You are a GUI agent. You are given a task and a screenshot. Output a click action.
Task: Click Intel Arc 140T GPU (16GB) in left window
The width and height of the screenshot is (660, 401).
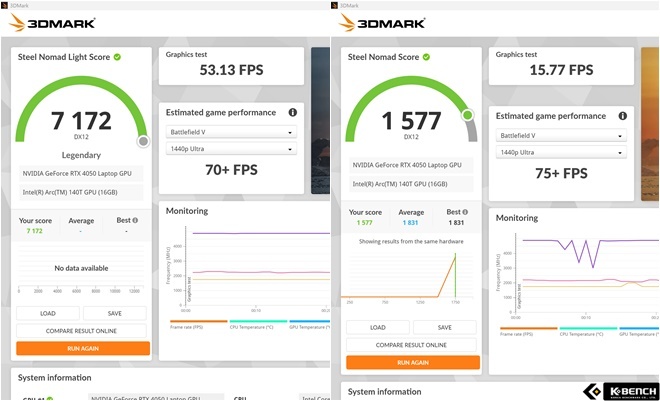pyautogui.click(x=80, y=192)
